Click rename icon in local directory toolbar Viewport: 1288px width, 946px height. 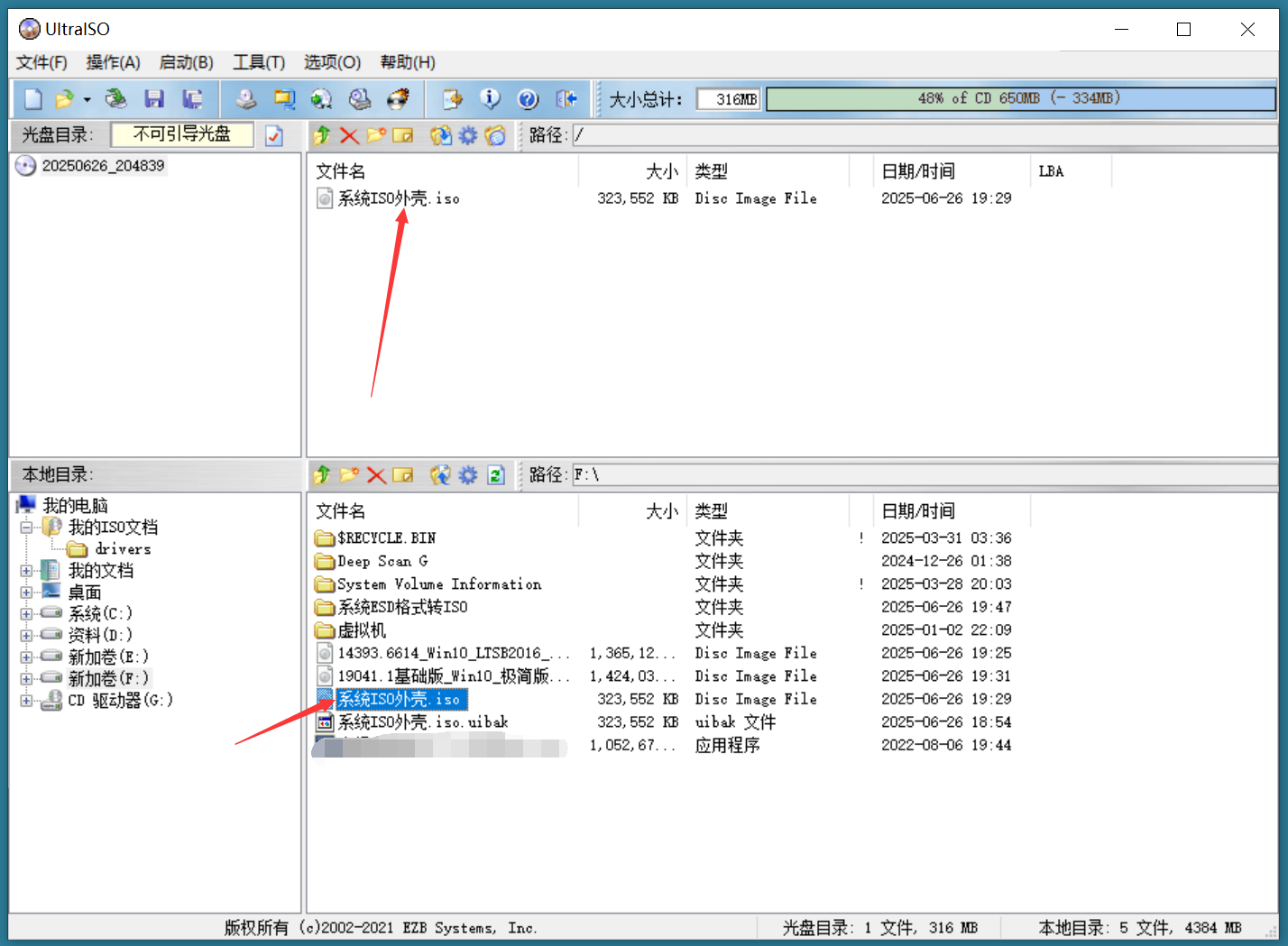(403, 475)
